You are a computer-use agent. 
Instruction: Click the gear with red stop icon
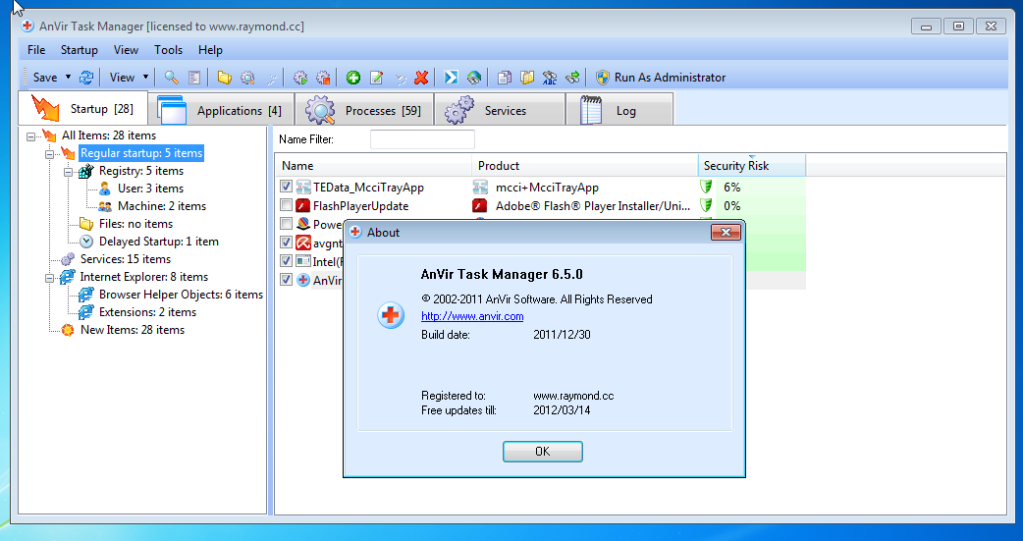(x=323, y=78)
